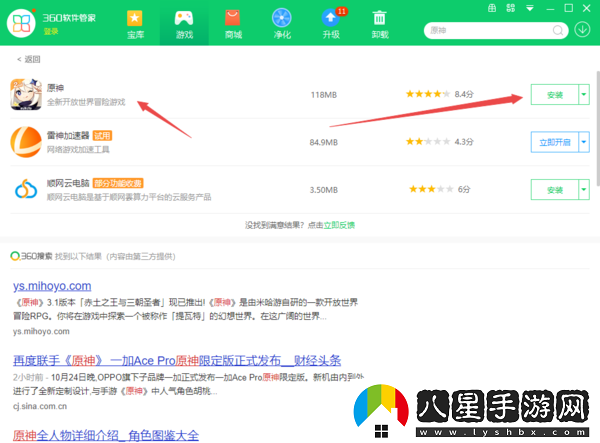Click the 84.9MB size text
This screenshot has height=443, width=600.
(324, 143)
